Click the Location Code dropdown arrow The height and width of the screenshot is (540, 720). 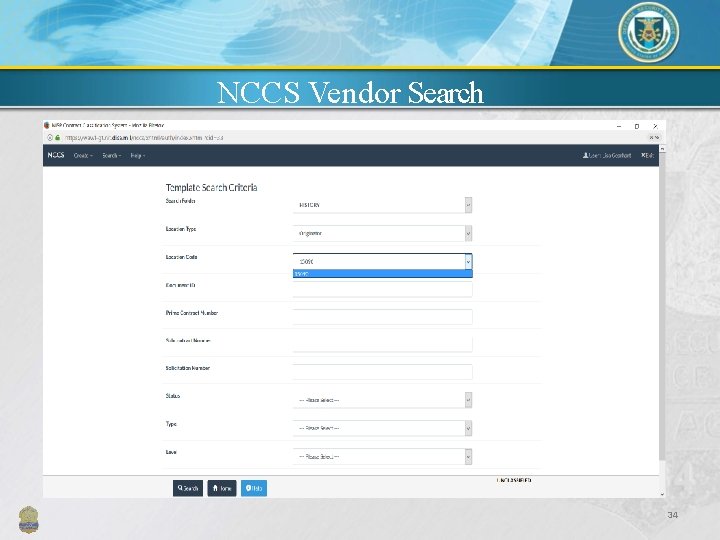(x=468, y=262)
